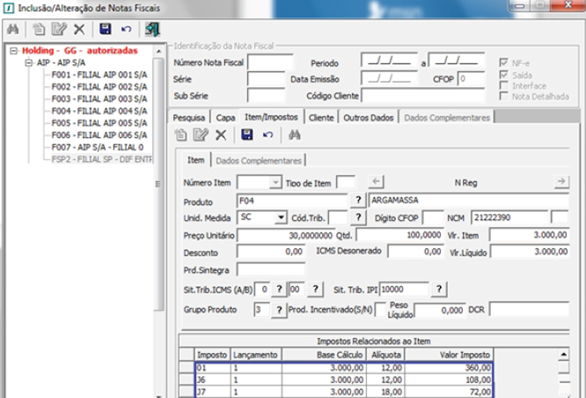The height and width of the screenshot is (398, 586).
Task: Click the delete X icon in main toolbar
Action: click(79, 29)
